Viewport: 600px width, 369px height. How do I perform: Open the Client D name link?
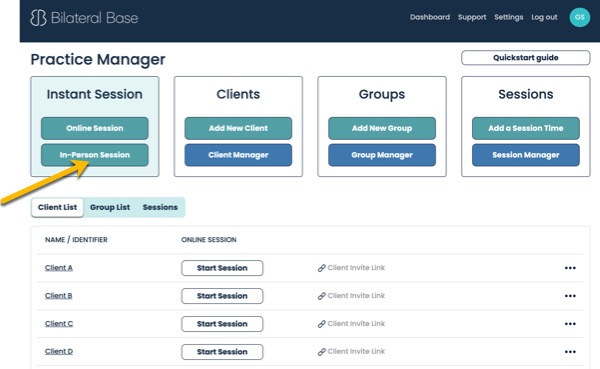click(x=59, y=352)
